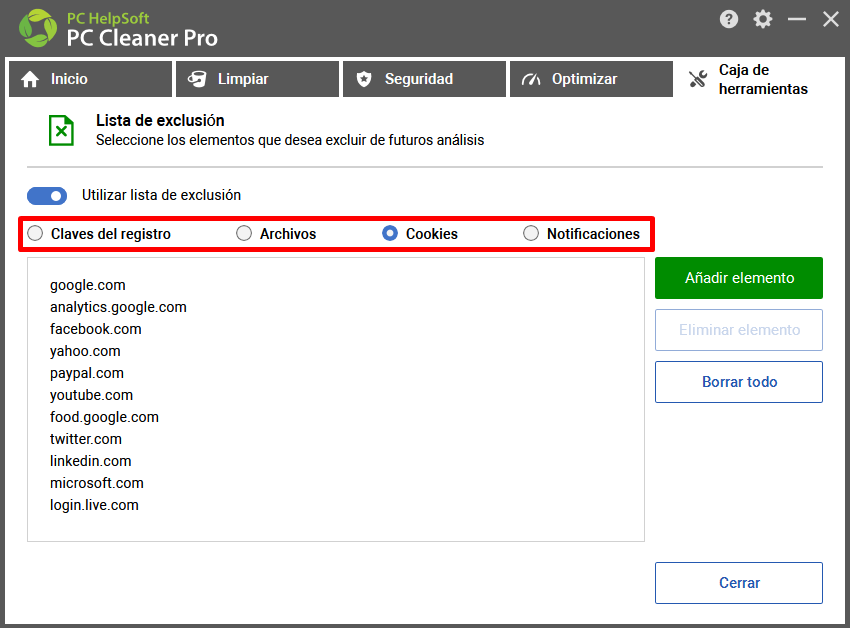Click the Eliminar elemento button
The width and height of the screenshot is (850, 628).
pyautogui.click(x=739, y=330)
